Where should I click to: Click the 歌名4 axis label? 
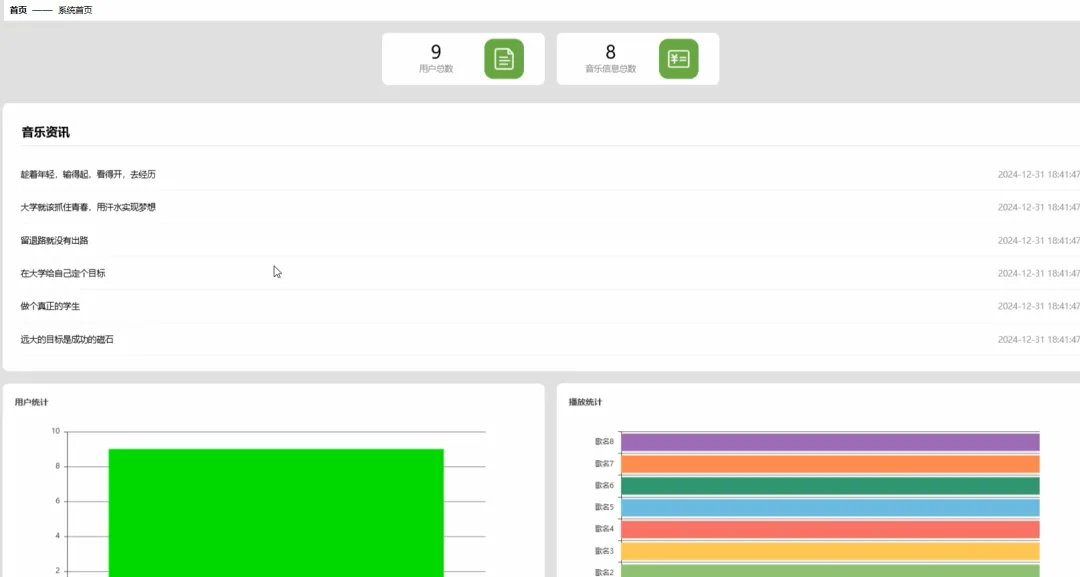(x=604, y=529)
